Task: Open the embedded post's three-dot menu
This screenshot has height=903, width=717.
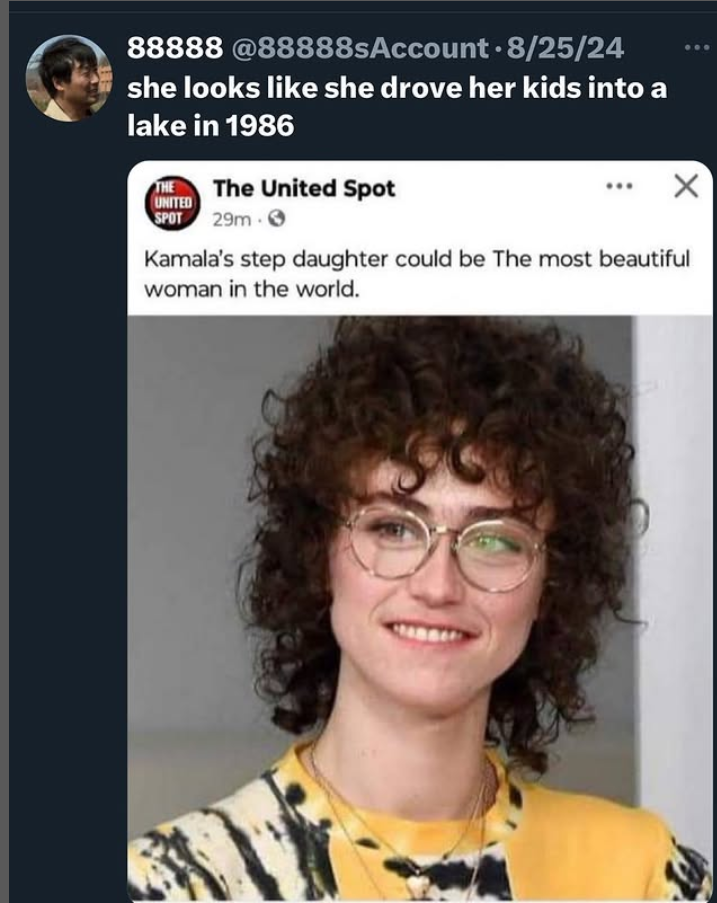Action: 621,186
